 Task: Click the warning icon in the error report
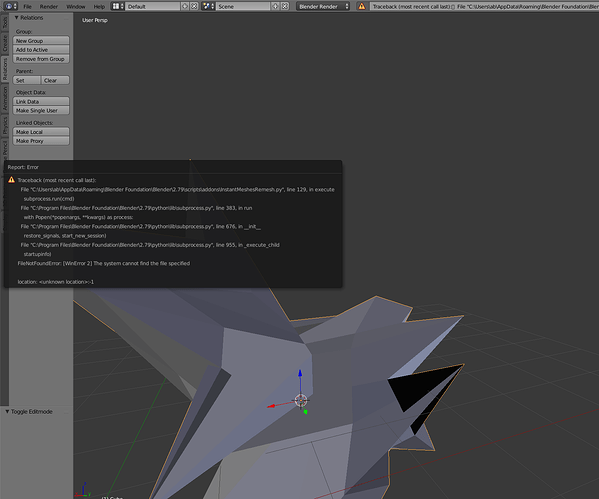[11, 180]
